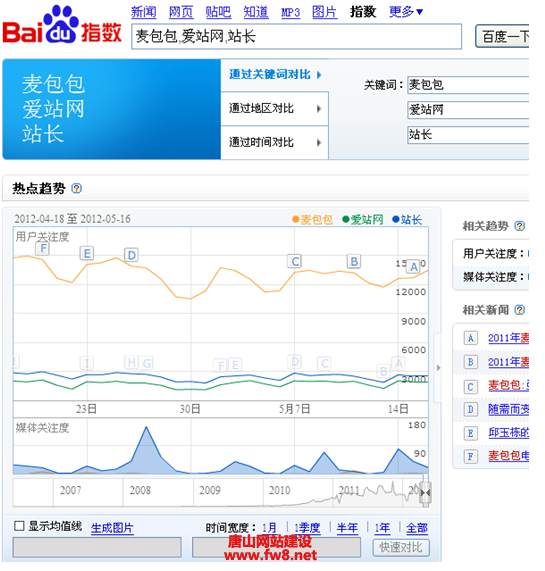545x571 pixels.
Task: Open MP3 navigation link
Action: [291, 12]
